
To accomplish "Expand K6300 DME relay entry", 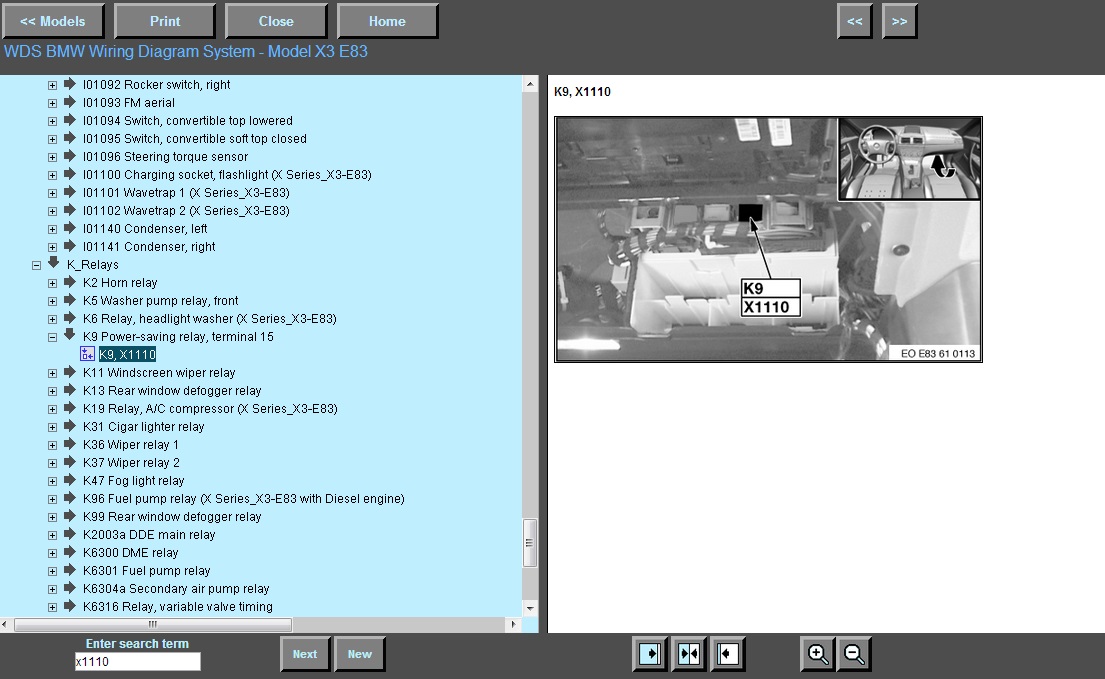I will tap(52, 553).
